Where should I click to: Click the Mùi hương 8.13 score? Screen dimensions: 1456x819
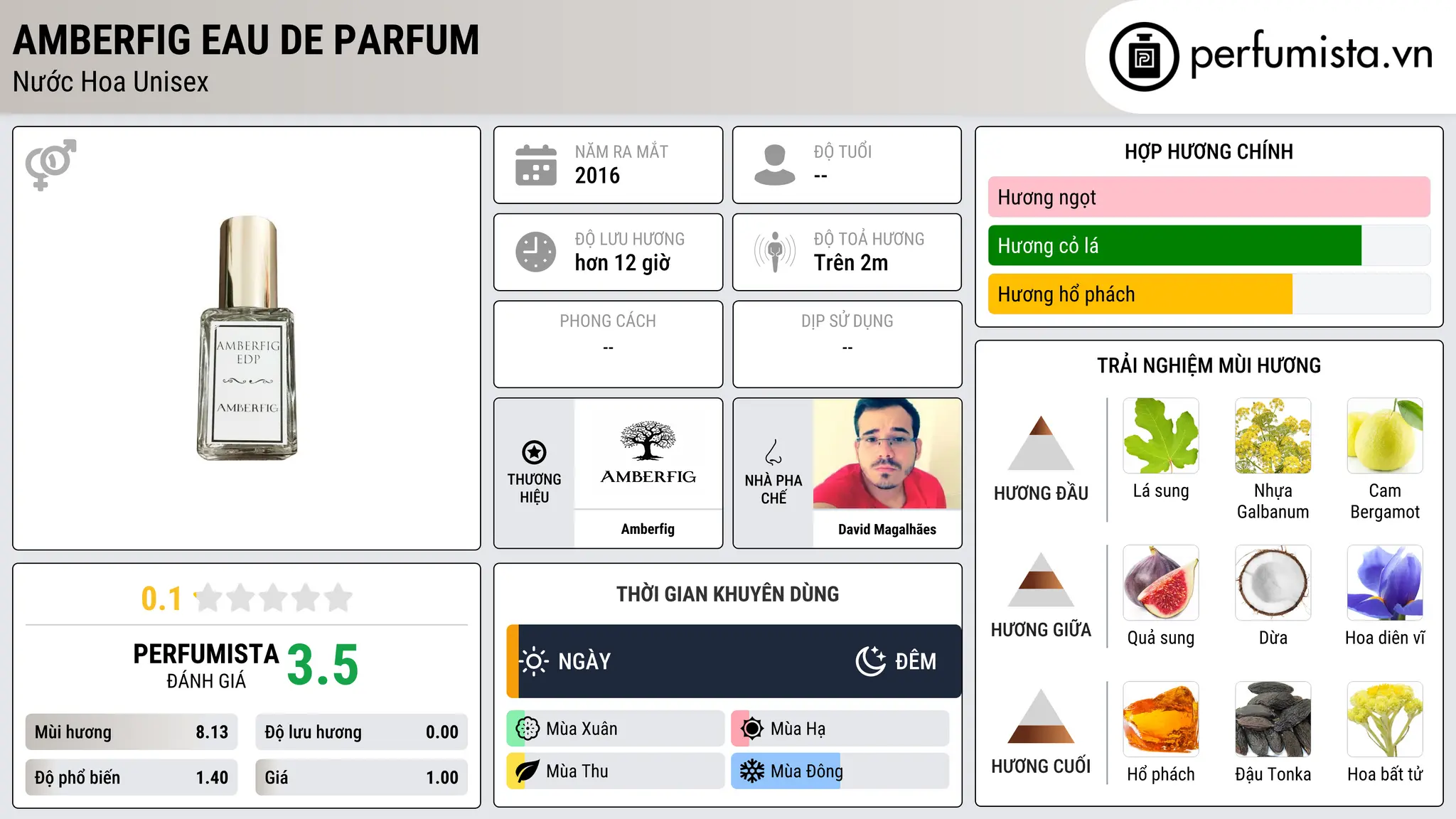(x=132, y=732)
